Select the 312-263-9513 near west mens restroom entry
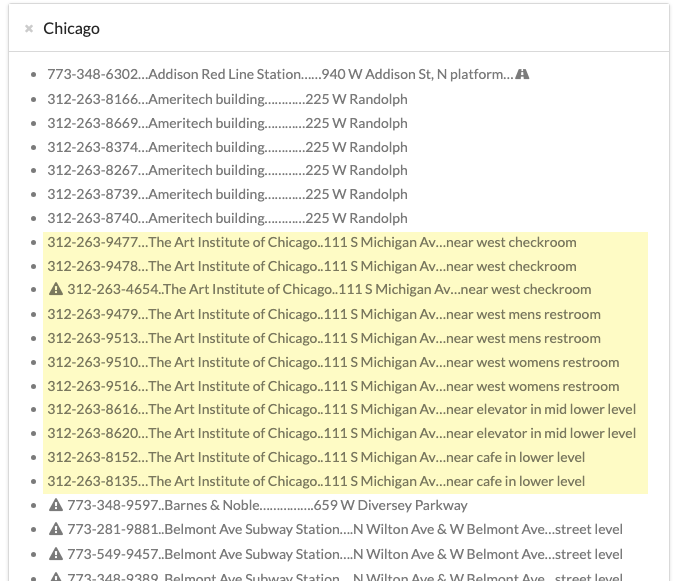This screenshot has height=581, width=679. coord(324,339)
